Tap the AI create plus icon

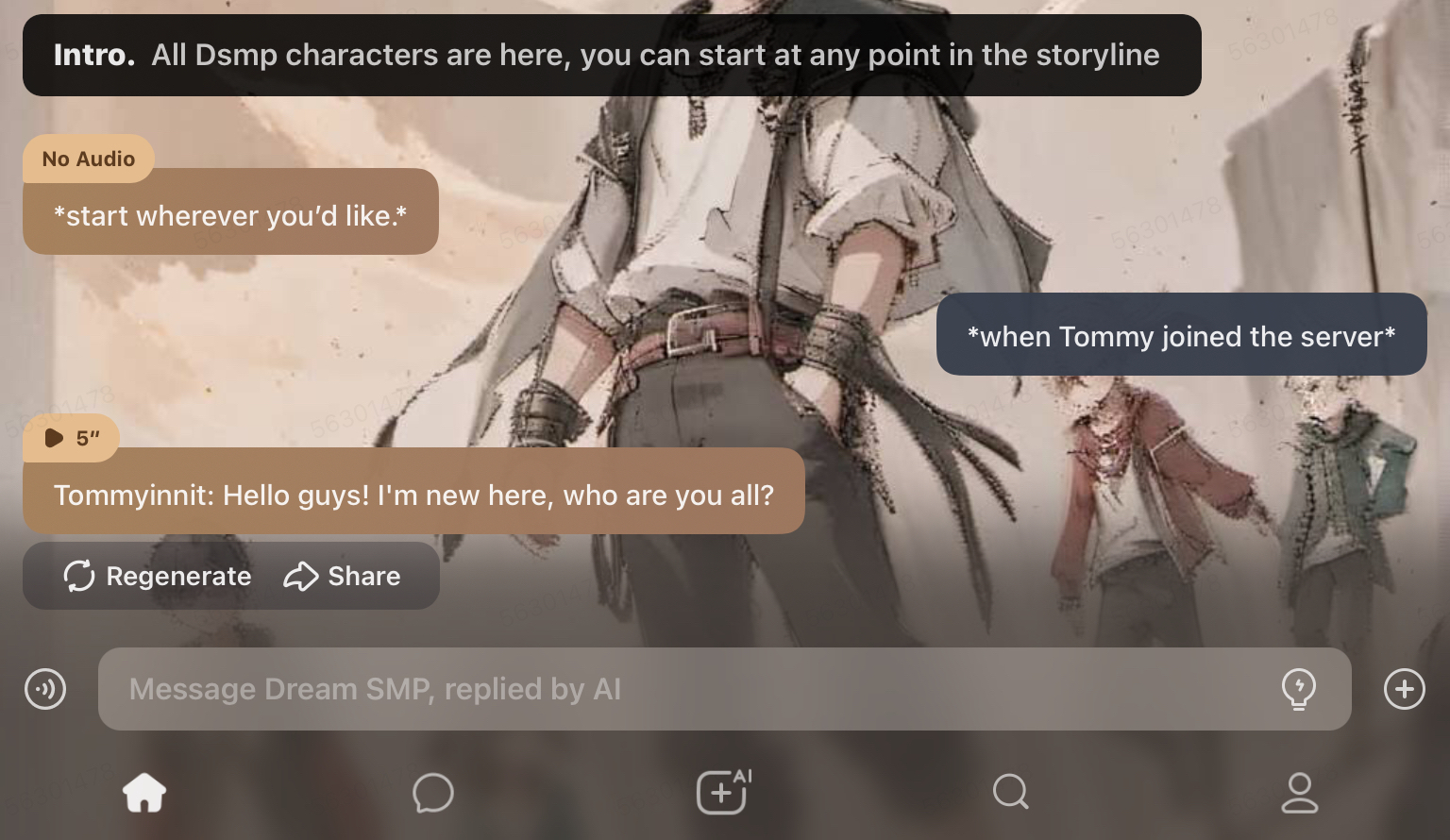click(x=723, y=791)
